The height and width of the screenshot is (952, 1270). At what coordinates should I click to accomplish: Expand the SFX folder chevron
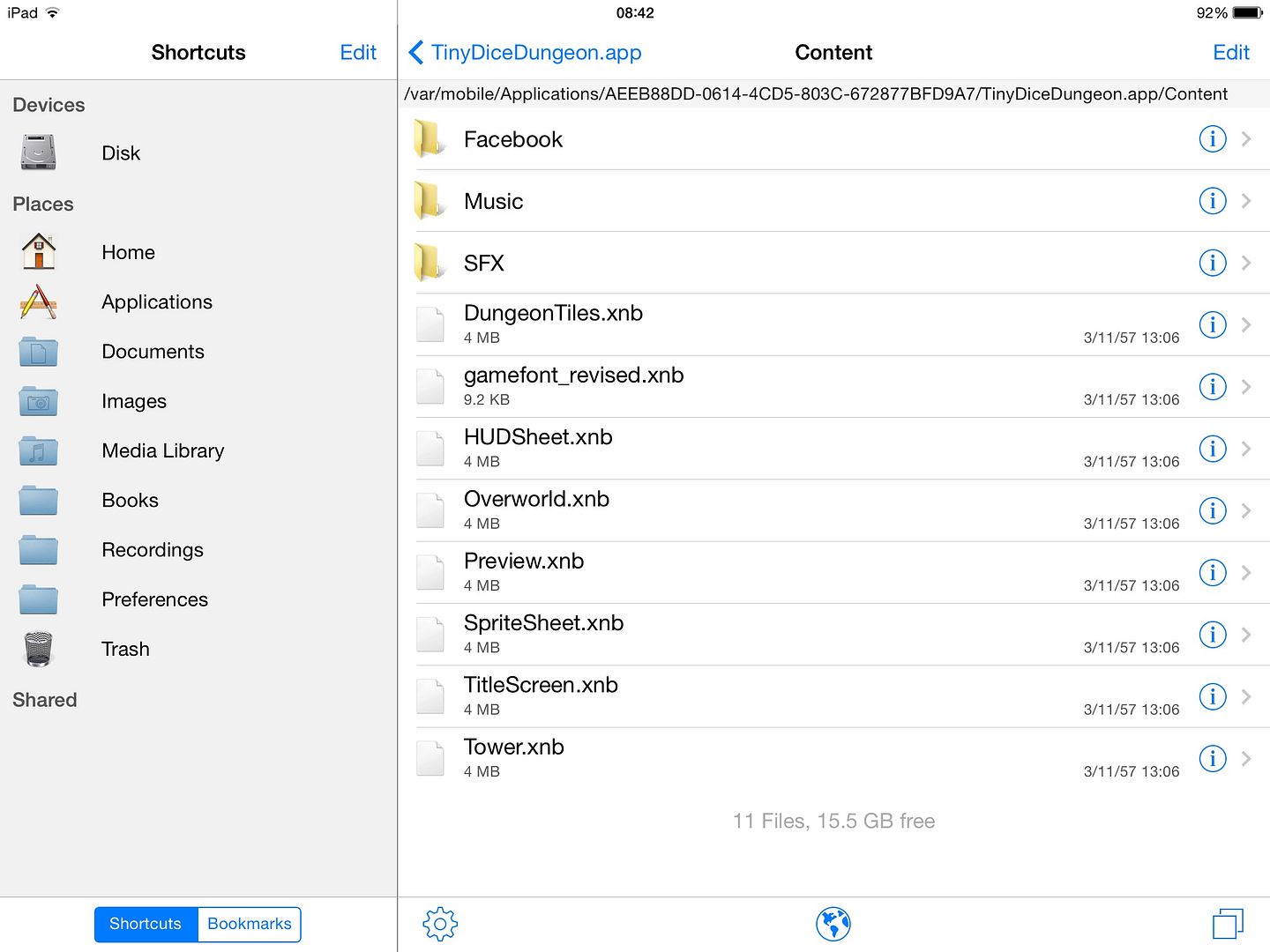pyautogui.click(x=1246, y=263)
